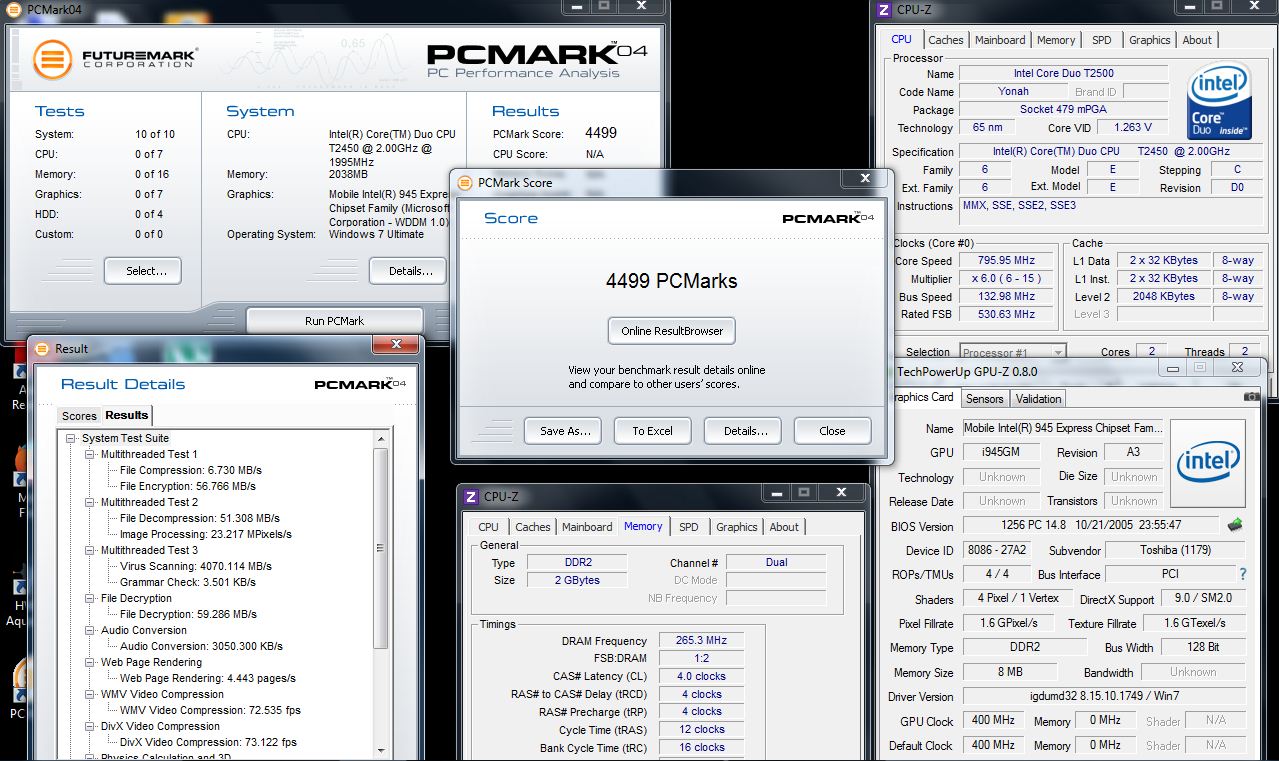This screenshot has height=761, width=1279.
Task: Collapse the Multithreaded Test 3 node
Action: point(90,550)
